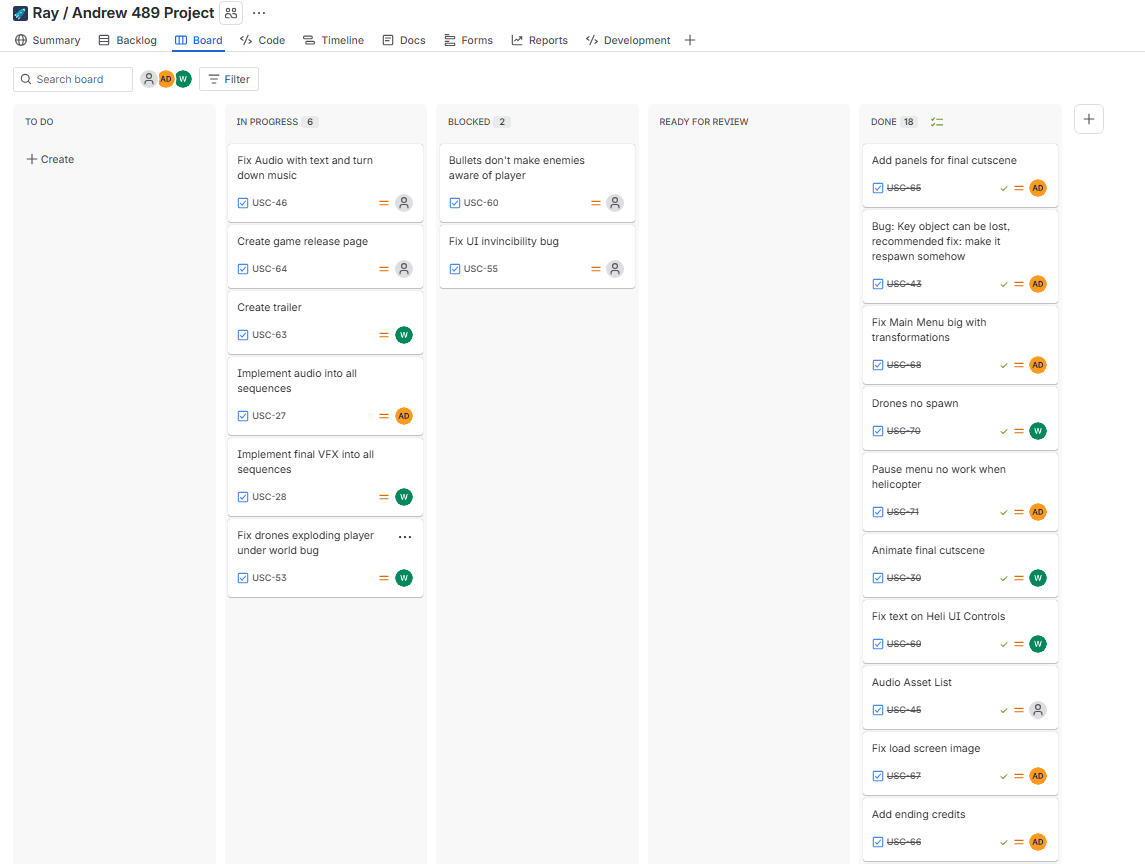
Task: Open issue key USC-63 link
Action: [x=269, y=334]
